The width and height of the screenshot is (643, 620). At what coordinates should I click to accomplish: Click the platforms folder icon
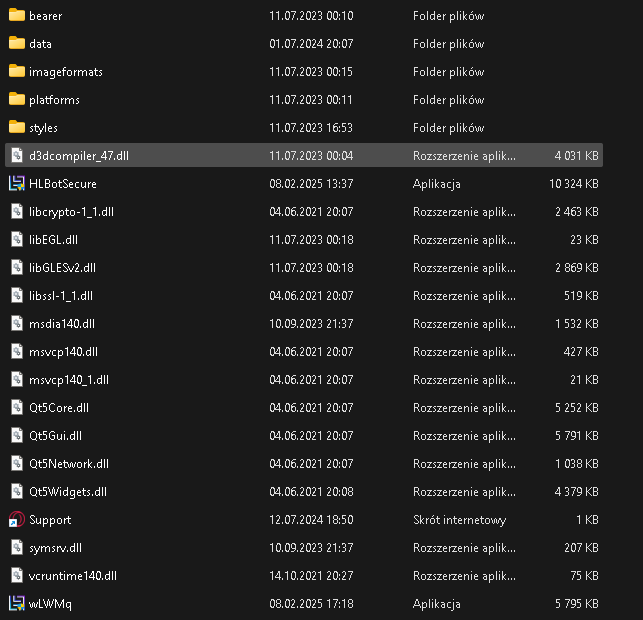[x=16, y=100]
